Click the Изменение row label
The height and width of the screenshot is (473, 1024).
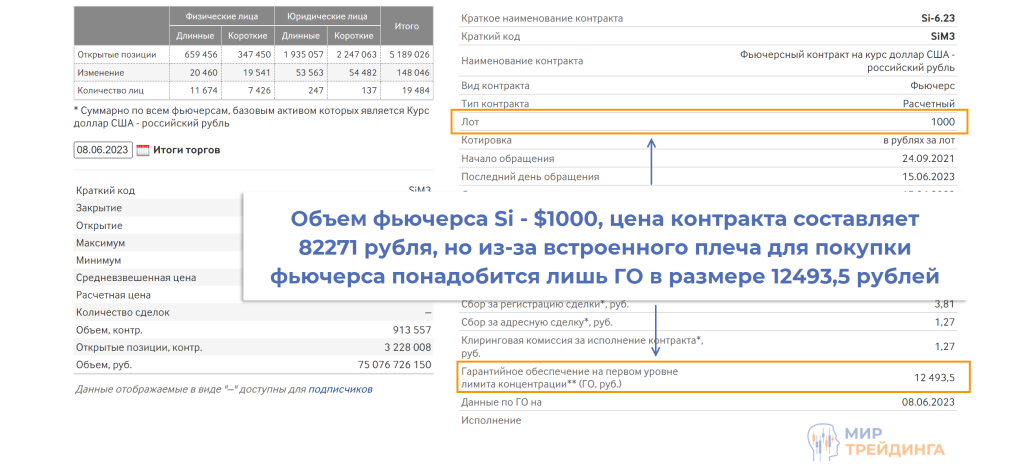pos(100,73)
